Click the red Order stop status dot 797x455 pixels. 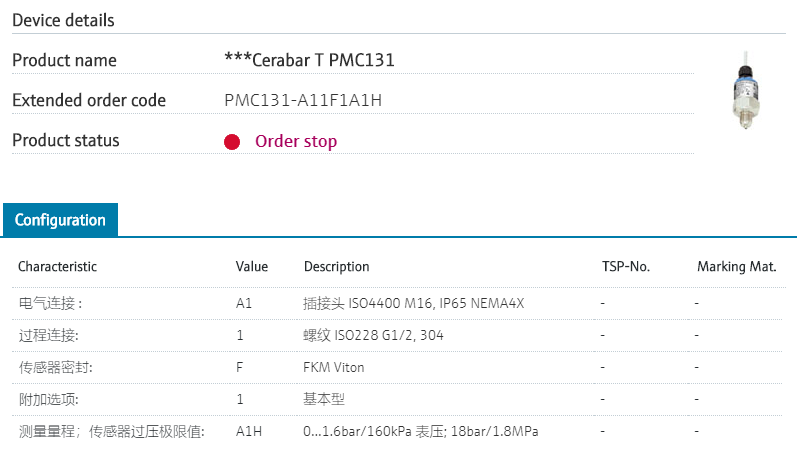click(232, 142)
